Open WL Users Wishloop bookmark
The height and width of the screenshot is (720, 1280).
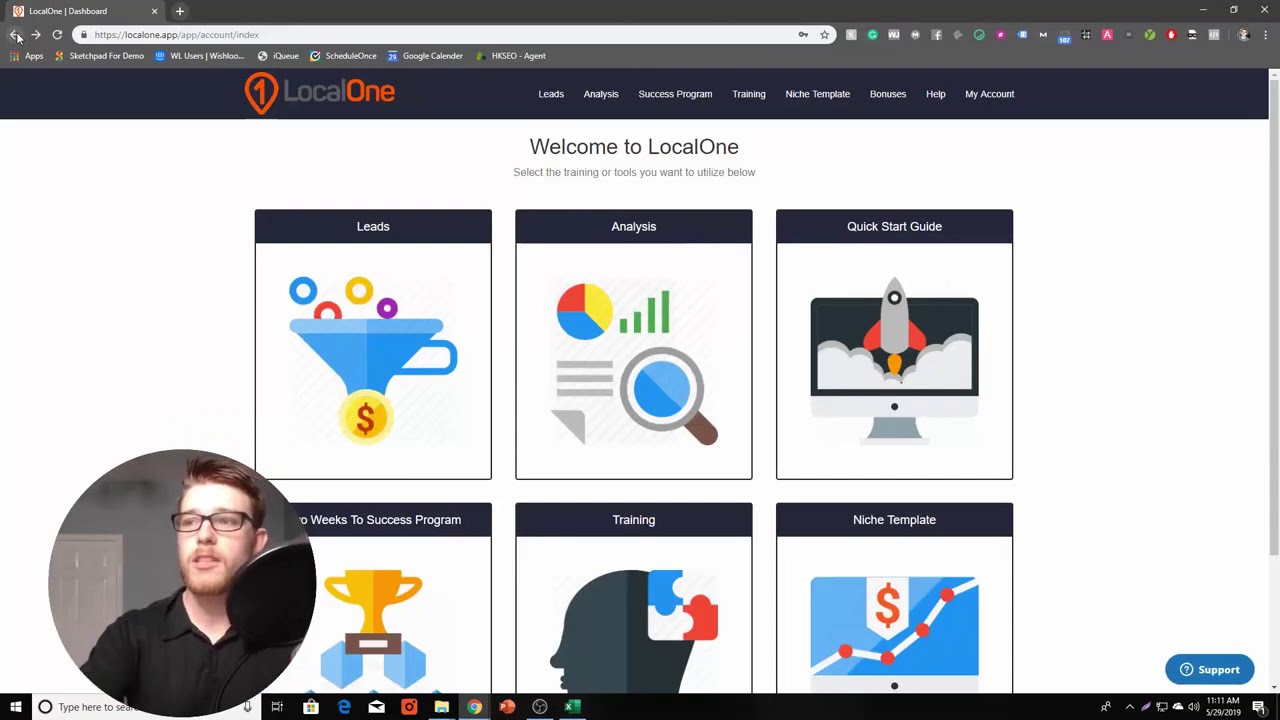tap(199, 56)
